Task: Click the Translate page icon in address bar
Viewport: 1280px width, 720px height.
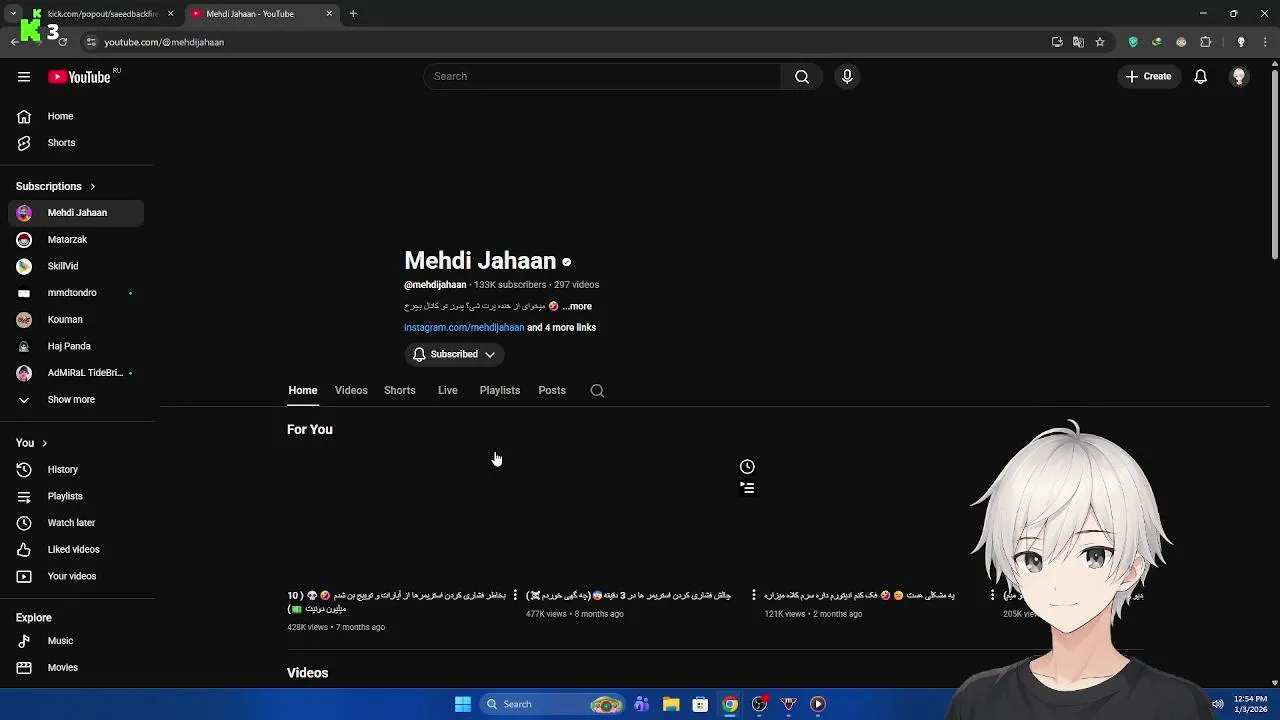Action: 1078,42
